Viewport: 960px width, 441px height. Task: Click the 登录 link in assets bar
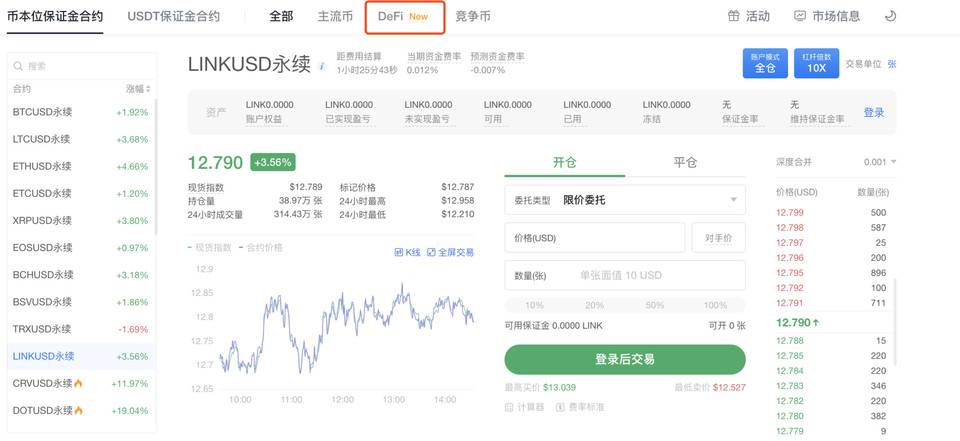click(x=874, y=113)
